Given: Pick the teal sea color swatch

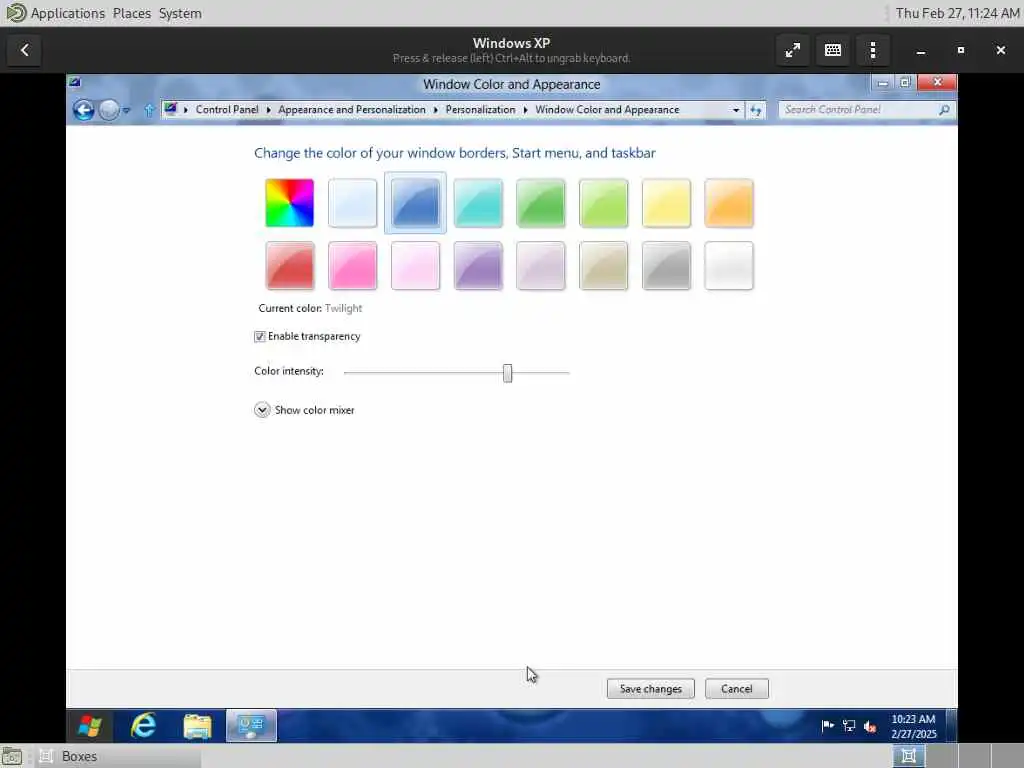Looking at the screenshot, I should point(478,203).
